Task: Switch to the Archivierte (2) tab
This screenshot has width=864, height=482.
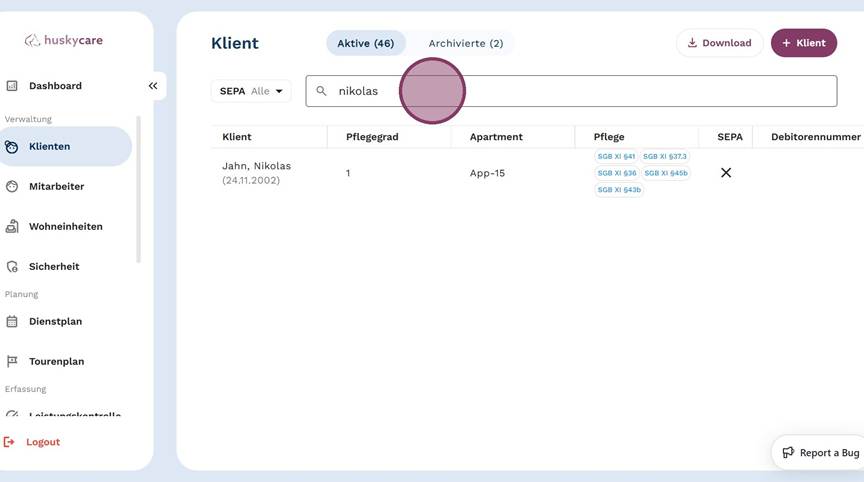Action: pyautogui.click(x=466, y=44)
